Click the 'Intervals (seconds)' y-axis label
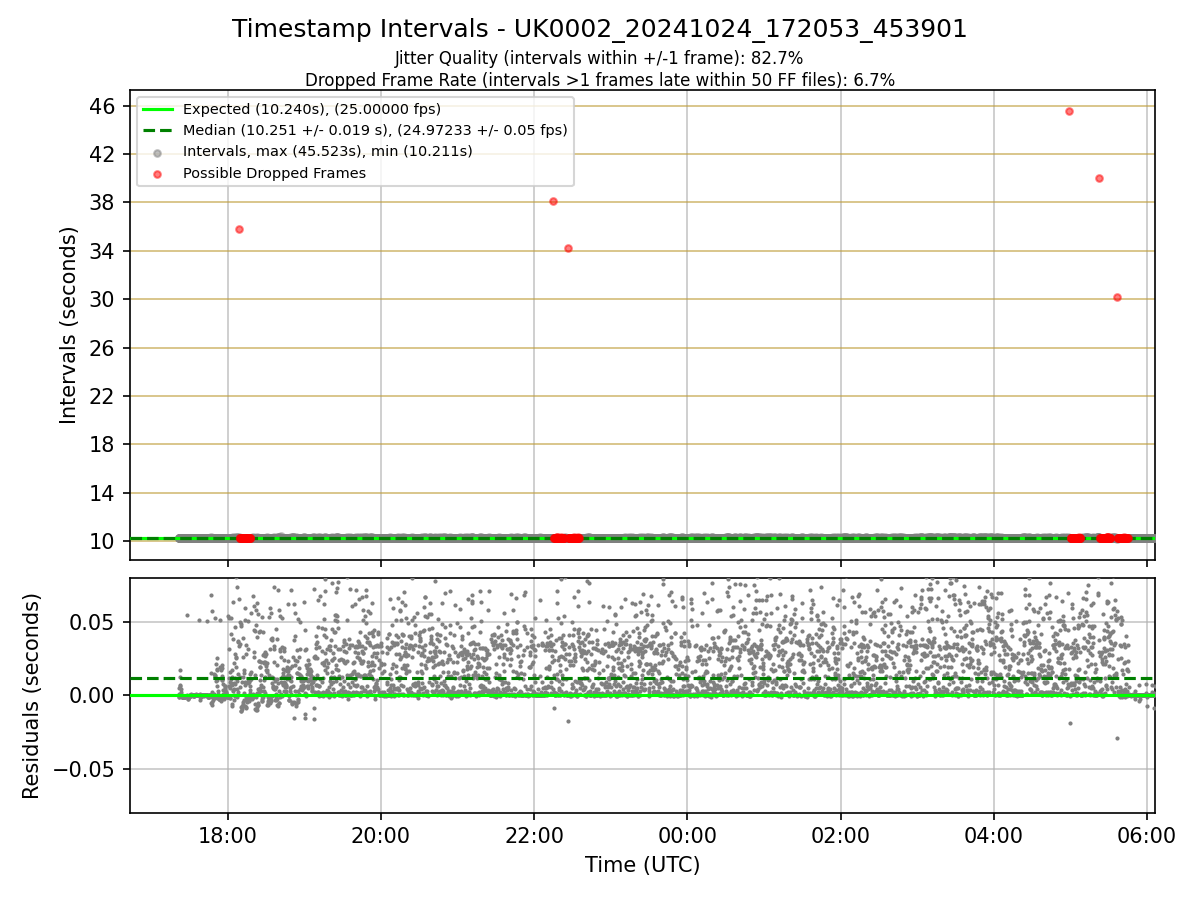Viewport: 1200px width, 900px height. (69, 325)
